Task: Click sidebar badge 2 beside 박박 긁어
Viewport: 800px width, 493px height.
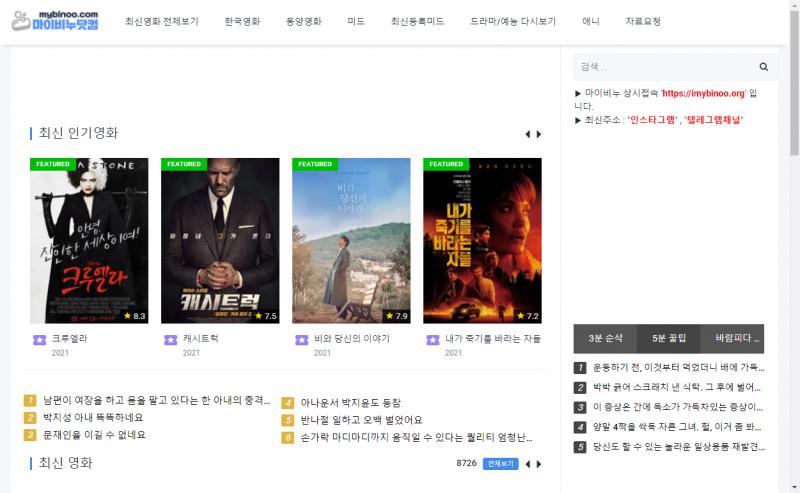Action: (580, 387)
